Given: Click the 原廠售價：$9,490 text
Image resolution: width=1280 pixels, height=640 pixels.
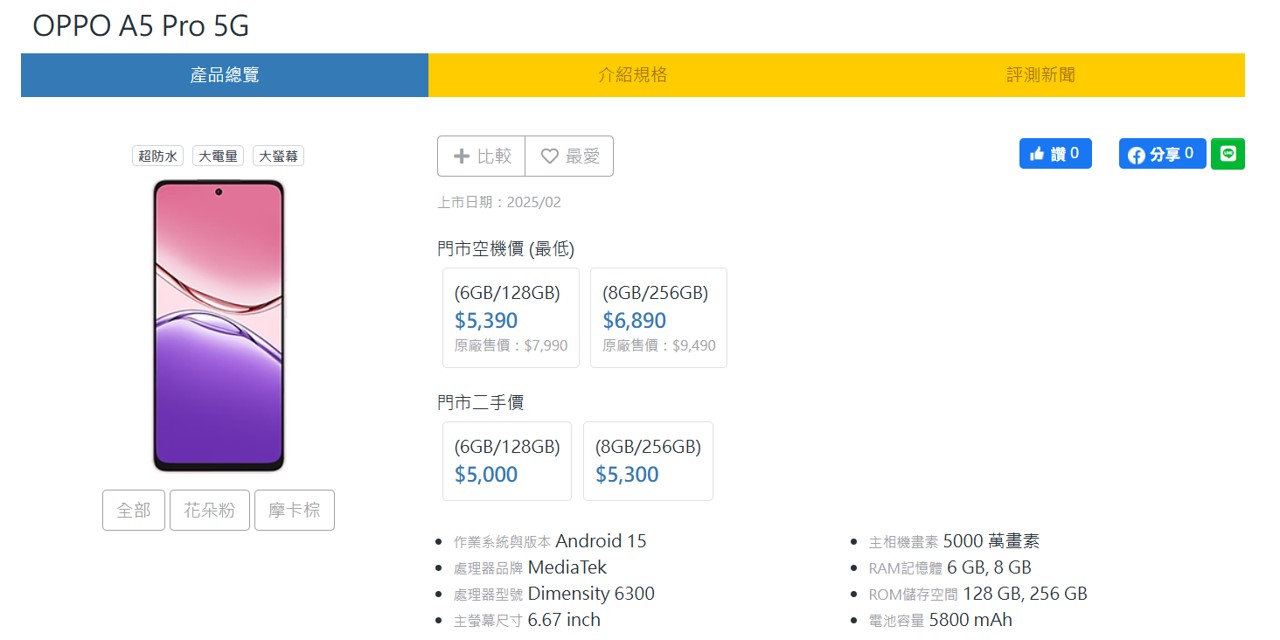Looking at the screenshot, I should tap(659, 346).
